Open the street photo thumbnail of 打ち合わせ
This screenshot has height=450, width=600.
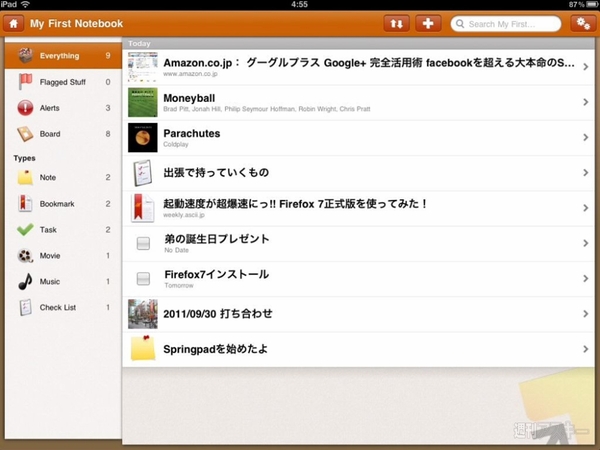tap(143, 314)
